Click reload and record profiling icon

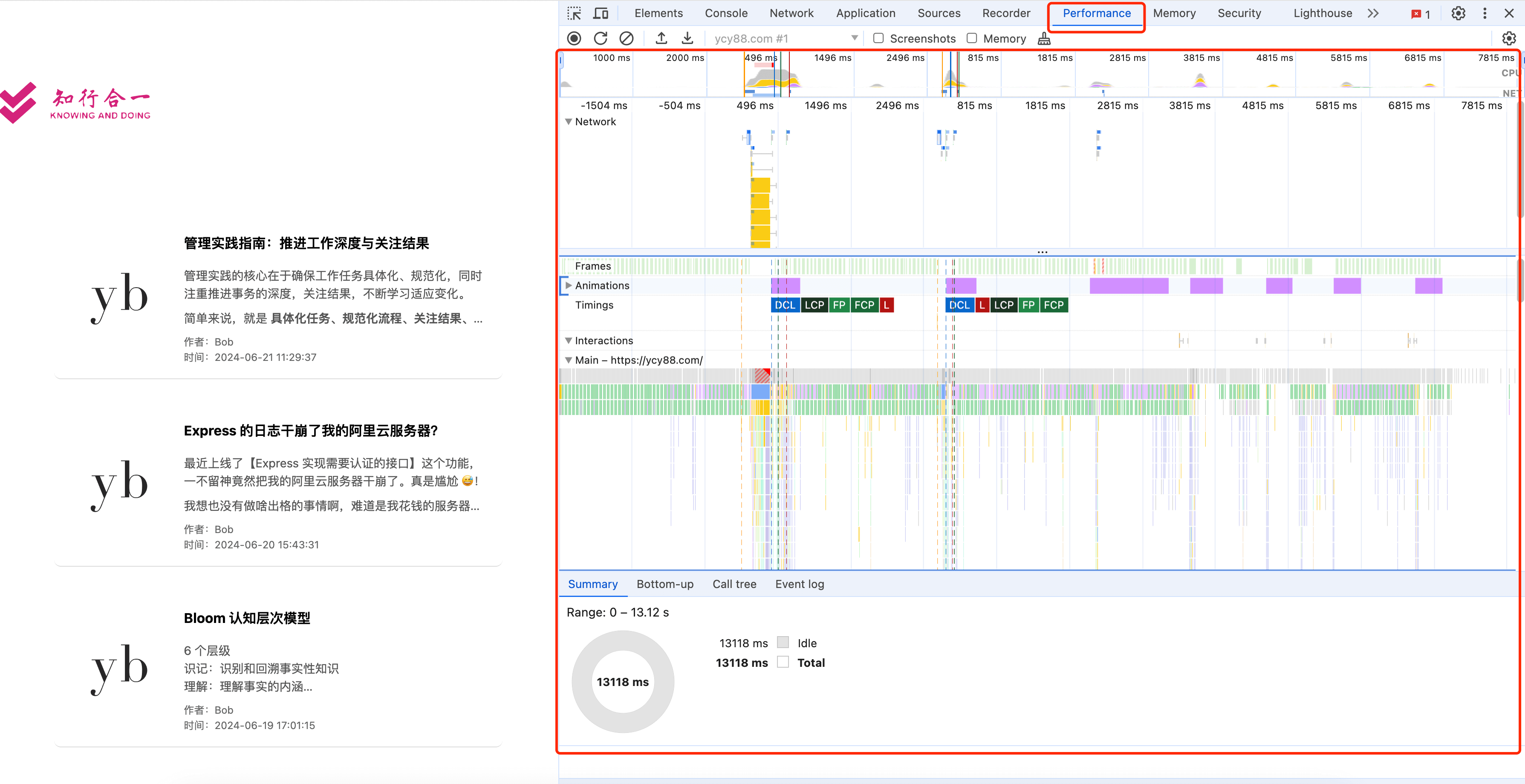[x=600, y=38]
